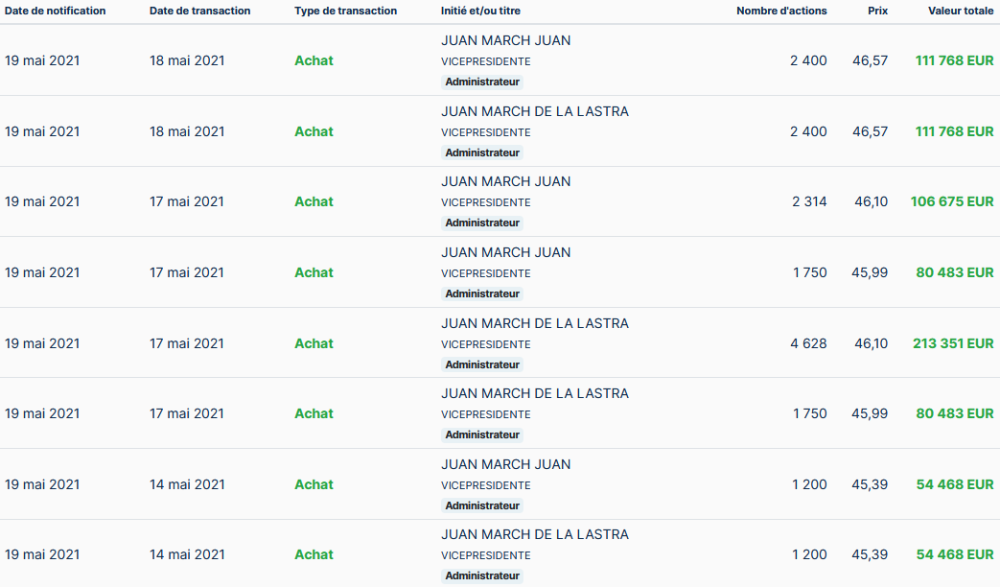
Task: Click the 213 351 EUR total value
Action: tap(953, 343)
